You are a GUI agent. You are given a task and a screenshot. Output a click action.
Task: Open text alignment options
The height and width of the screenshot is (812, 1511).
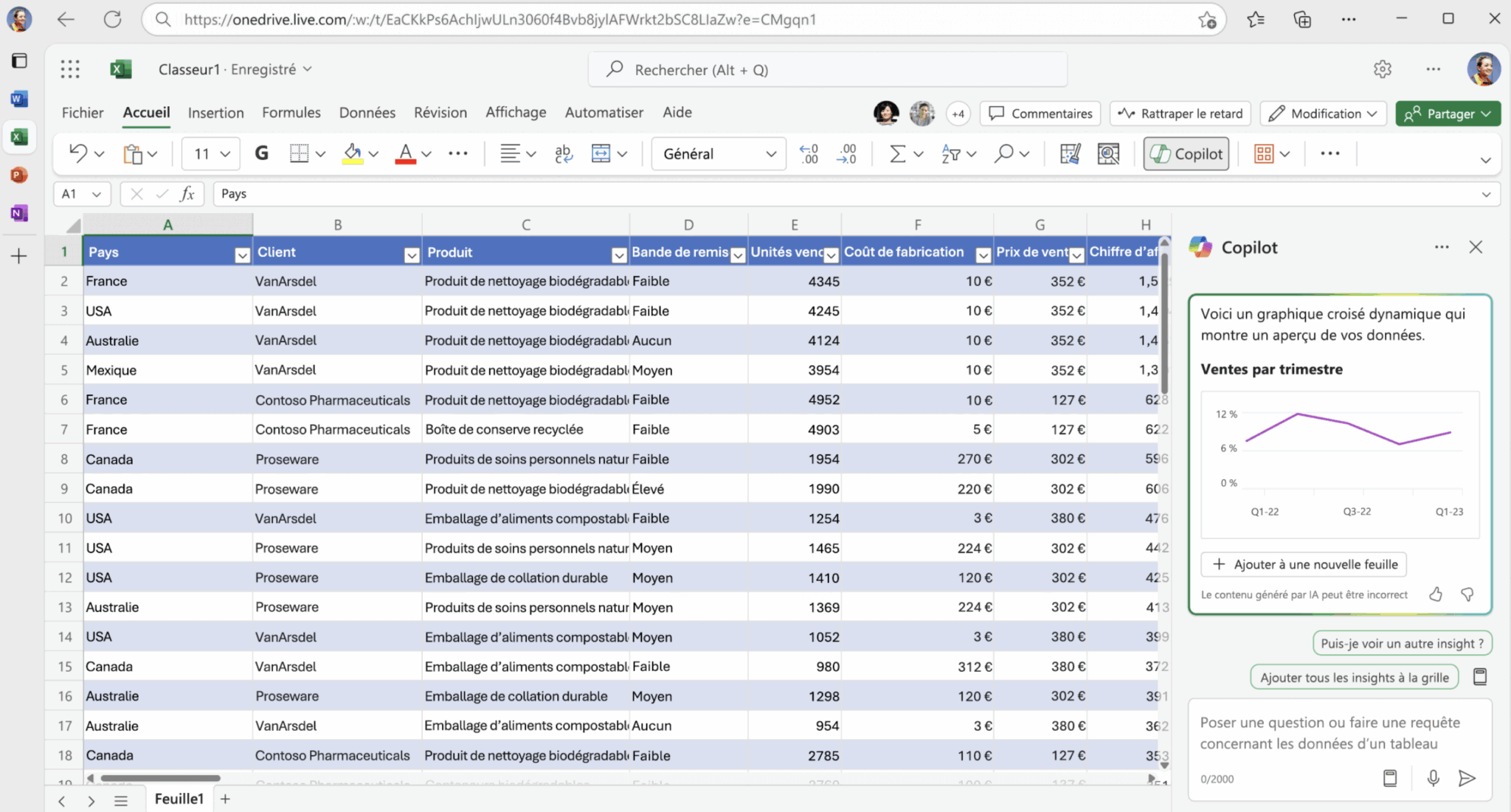point(510,153)
